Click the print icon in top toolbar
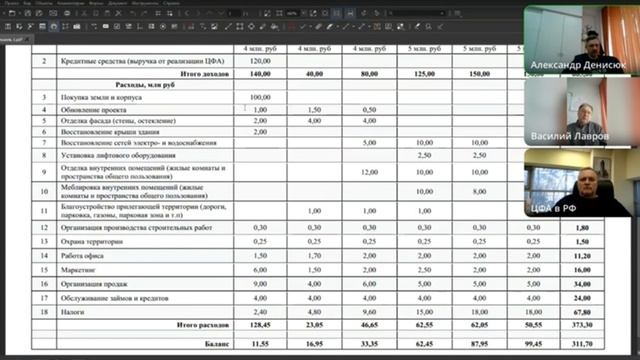 [x=67, y=13]
